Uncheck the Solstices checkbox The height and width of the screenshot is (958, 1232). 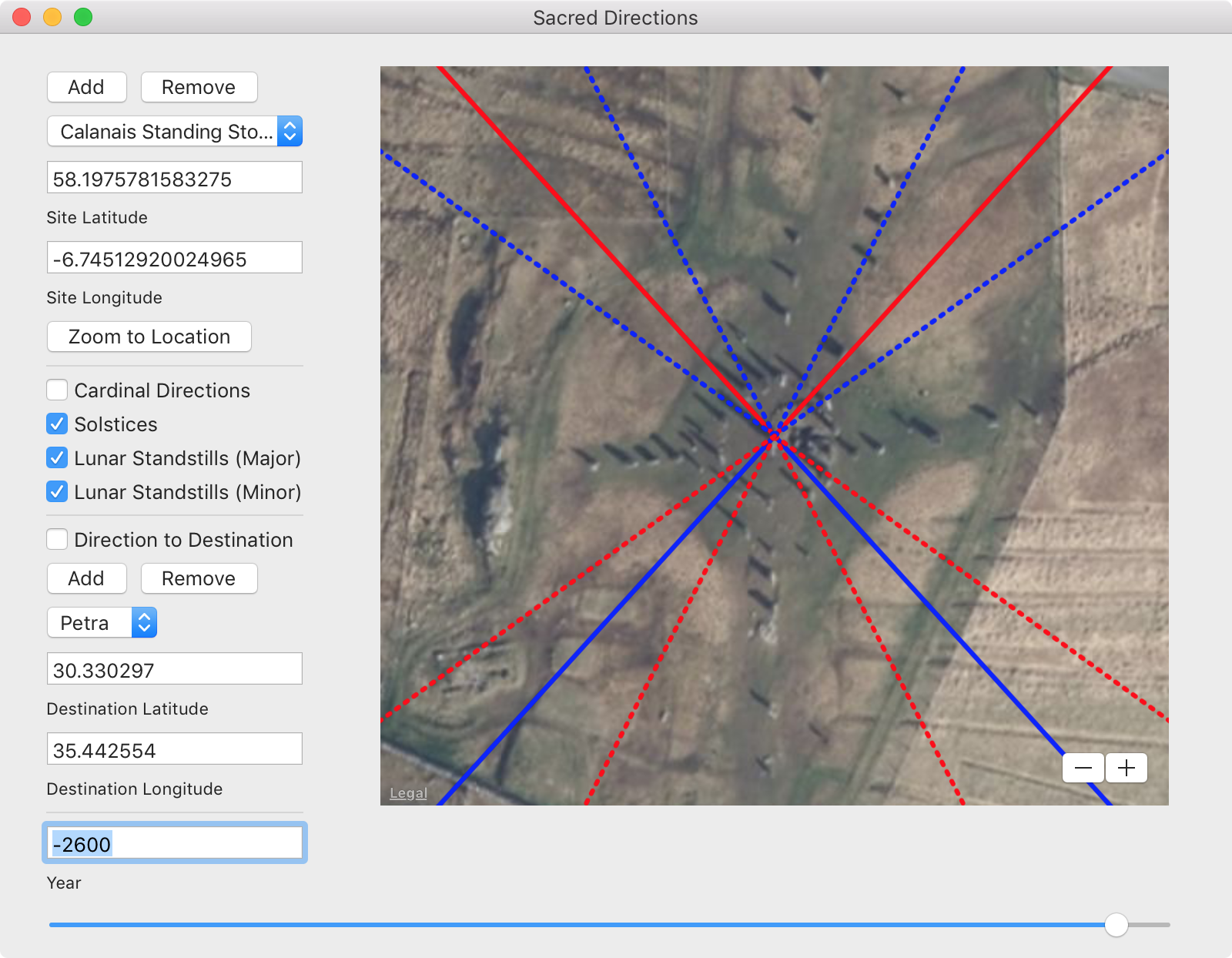click(x=57, y=424)
